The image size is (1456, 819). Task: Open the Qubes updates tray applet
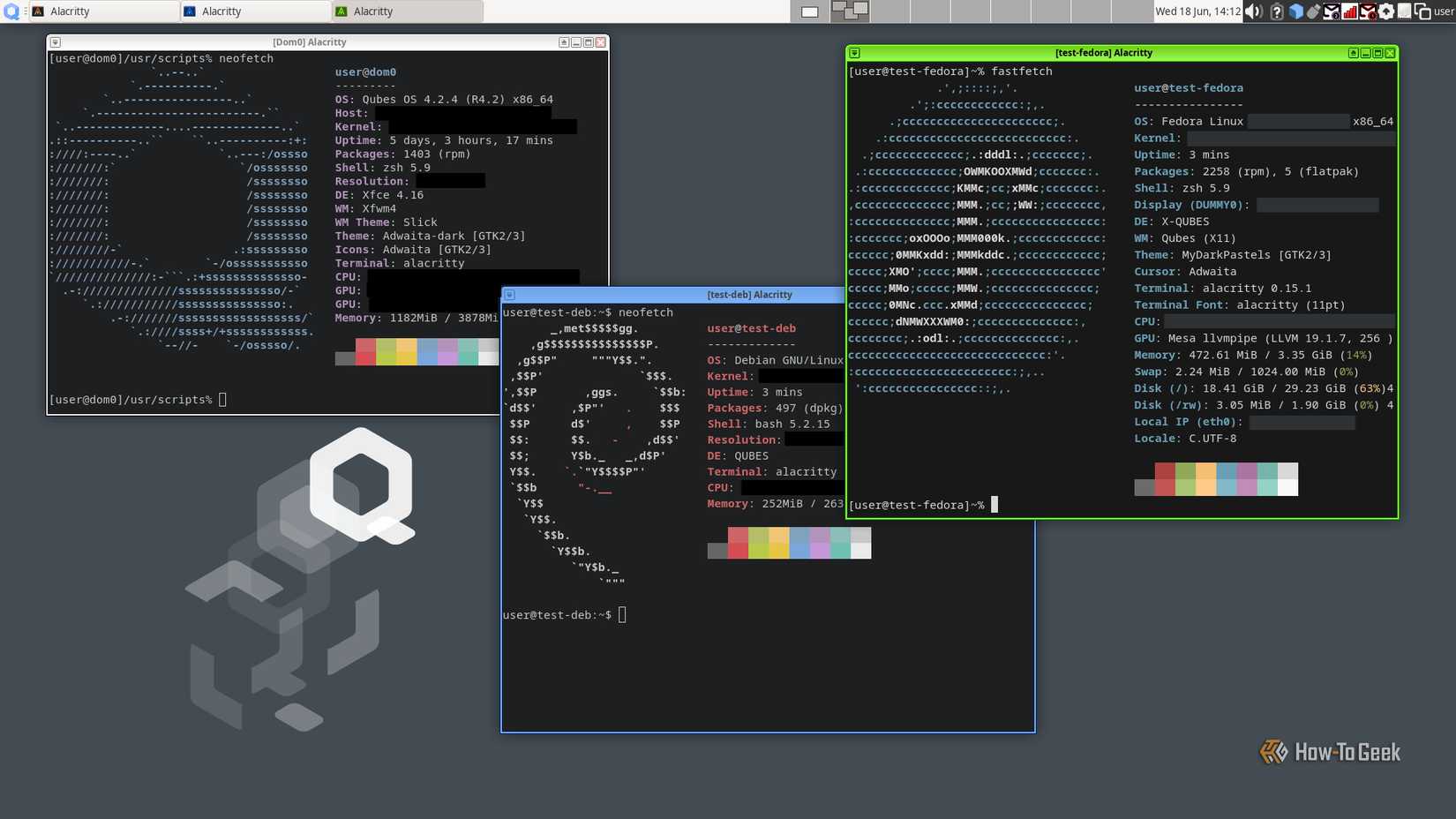(x=1384, y=11)
